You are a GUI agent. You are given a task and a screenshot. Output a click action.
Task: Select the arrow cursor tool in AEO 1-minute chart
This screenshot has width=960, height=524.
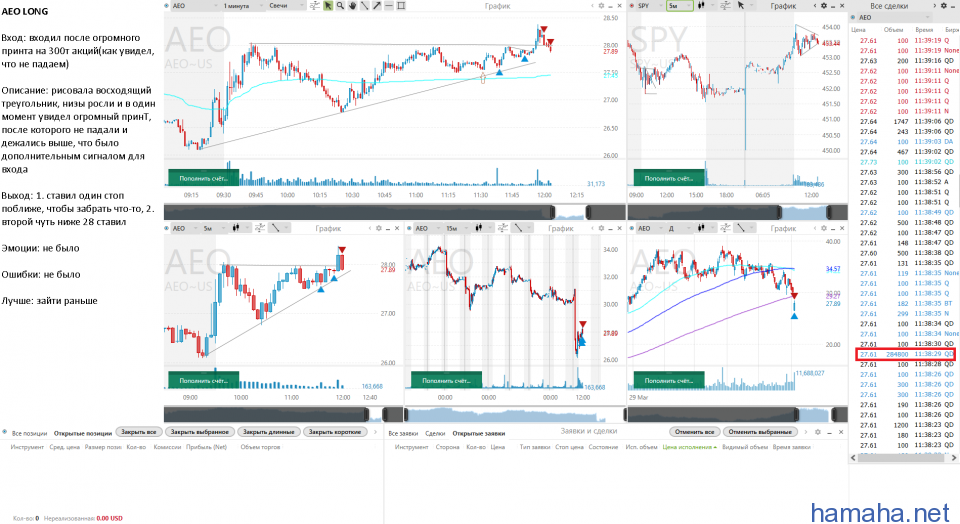(x=328, y=6)
